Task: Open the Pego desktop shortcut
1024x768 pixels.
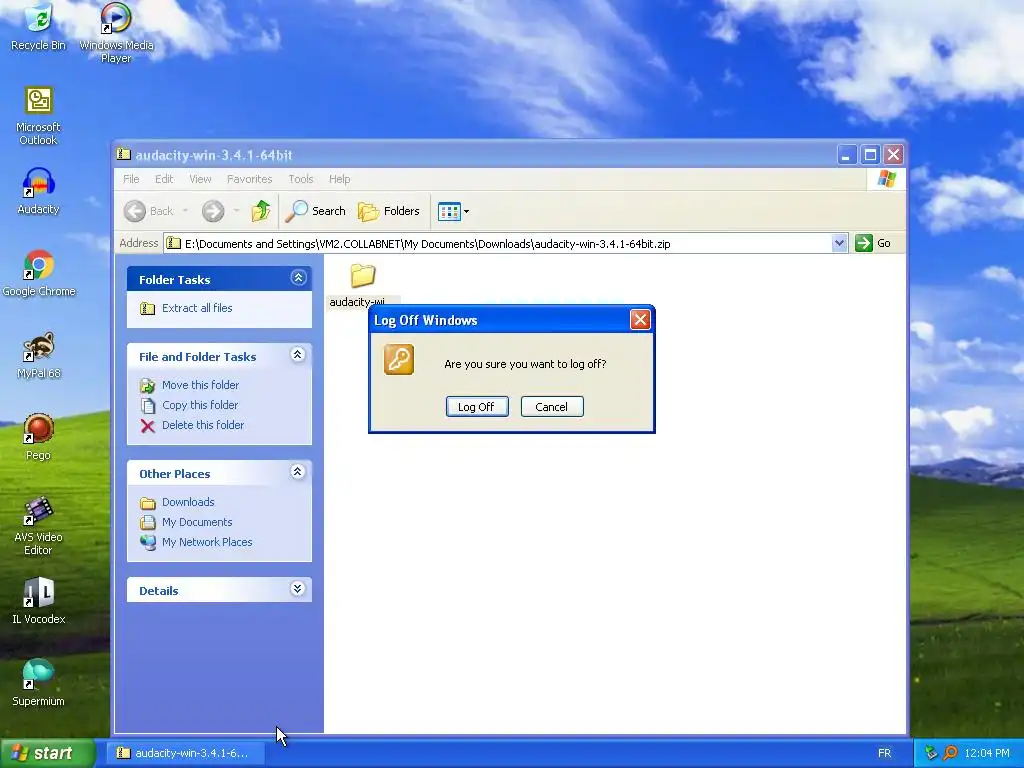Action: [x=39, y=437]
